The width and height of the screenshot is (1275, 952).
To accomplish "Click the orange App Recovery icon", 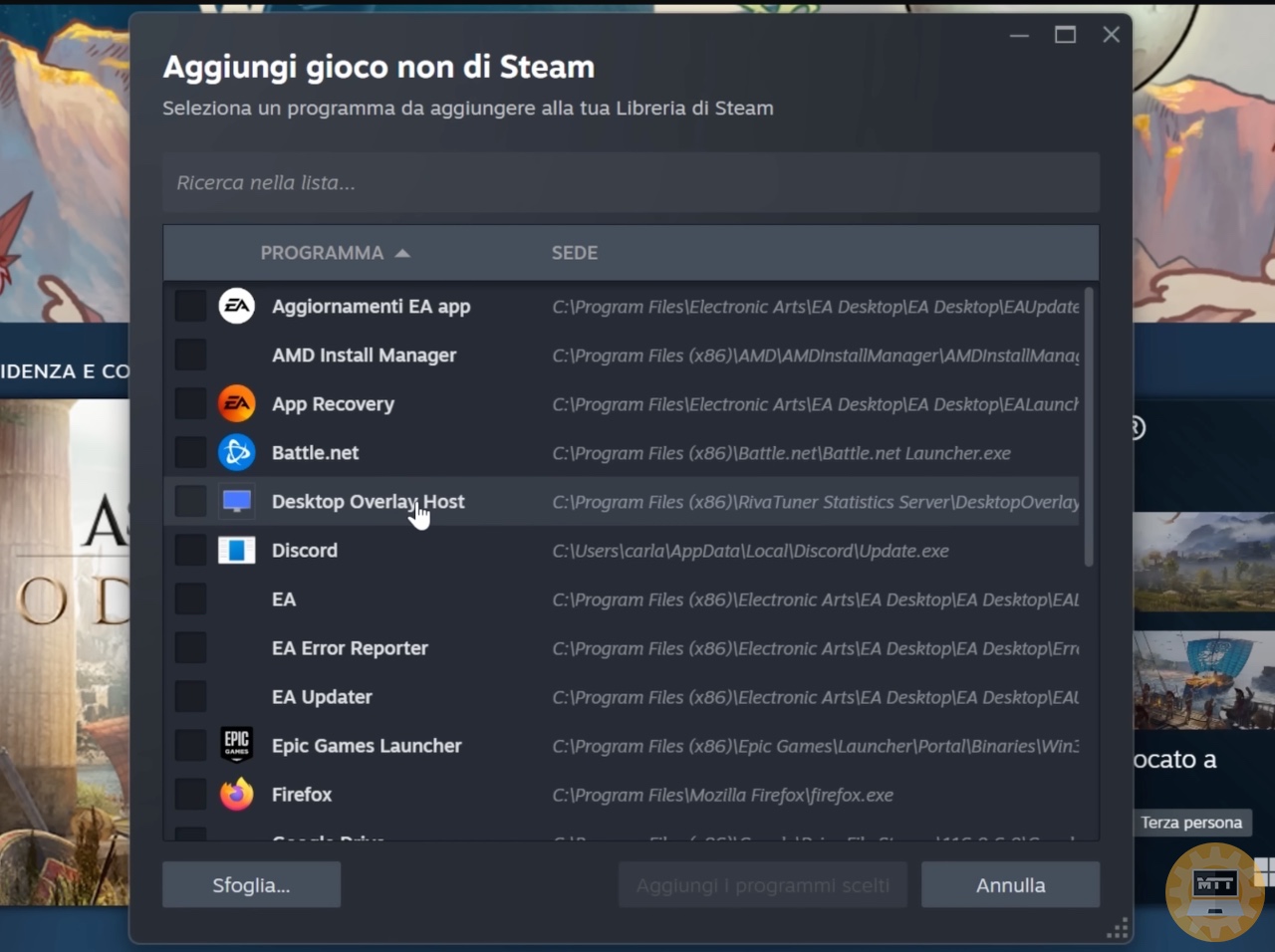I will [x=237, y=403].
